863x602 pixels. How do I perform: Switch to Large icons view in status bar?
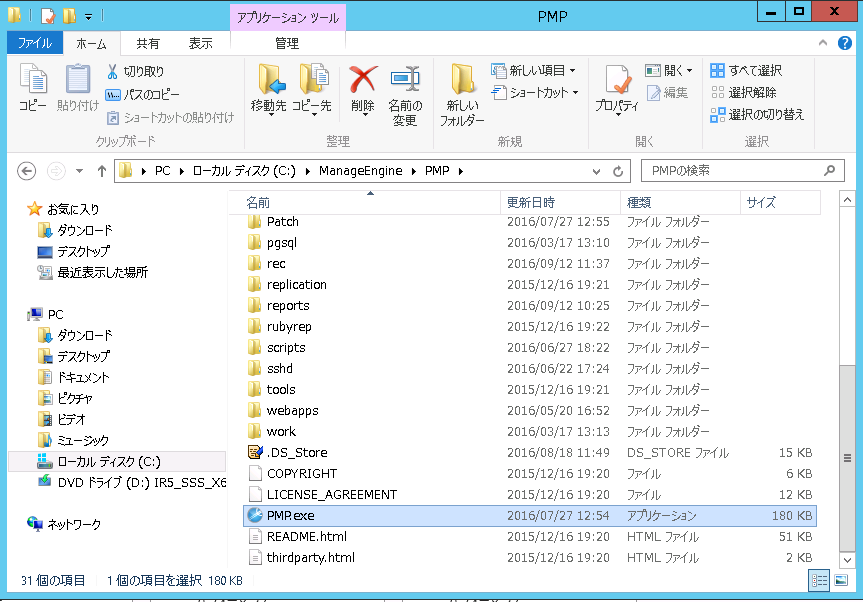841,581
